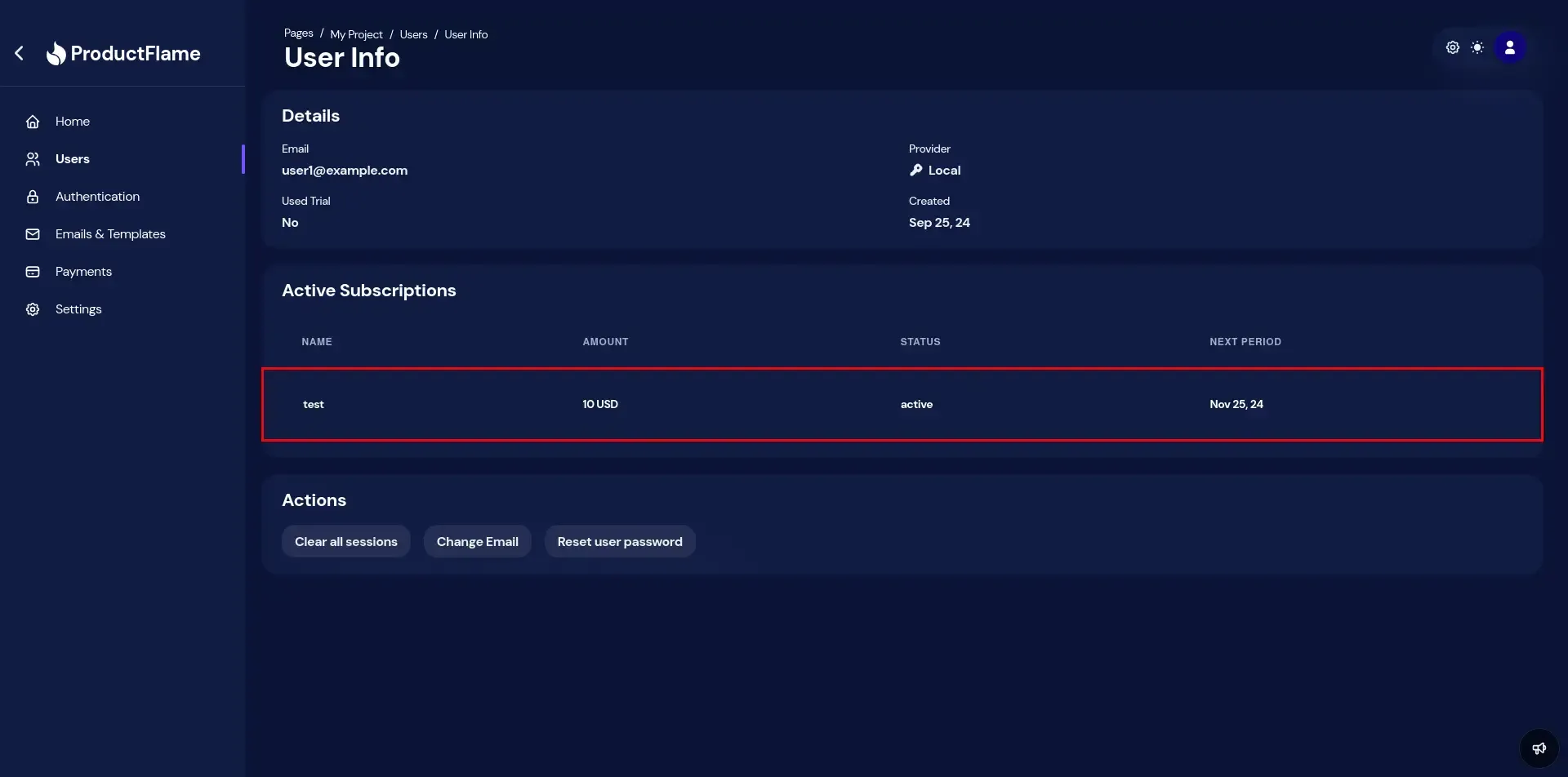
Task: Click the Authentication lock icon
Action: pyautogui.click(x=33, y=197)
